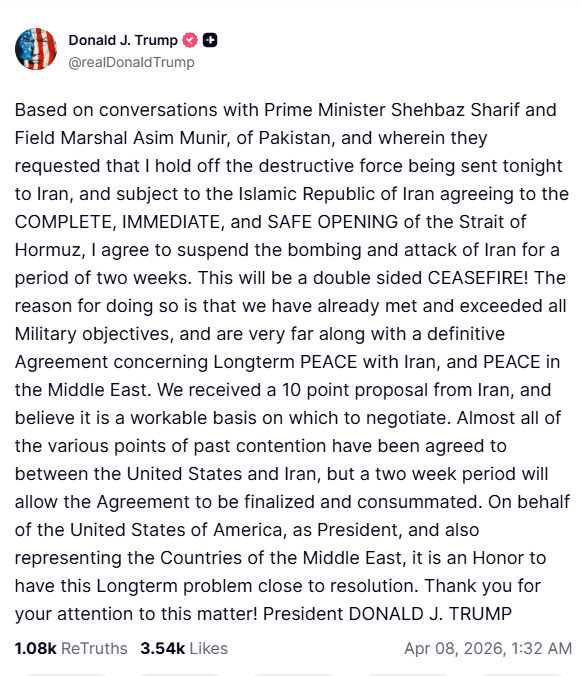Click 'President DONALD J. TRUMP' signature text
Image resolution: width=581 pixels, height=676 pixels.
click(387, 614)
